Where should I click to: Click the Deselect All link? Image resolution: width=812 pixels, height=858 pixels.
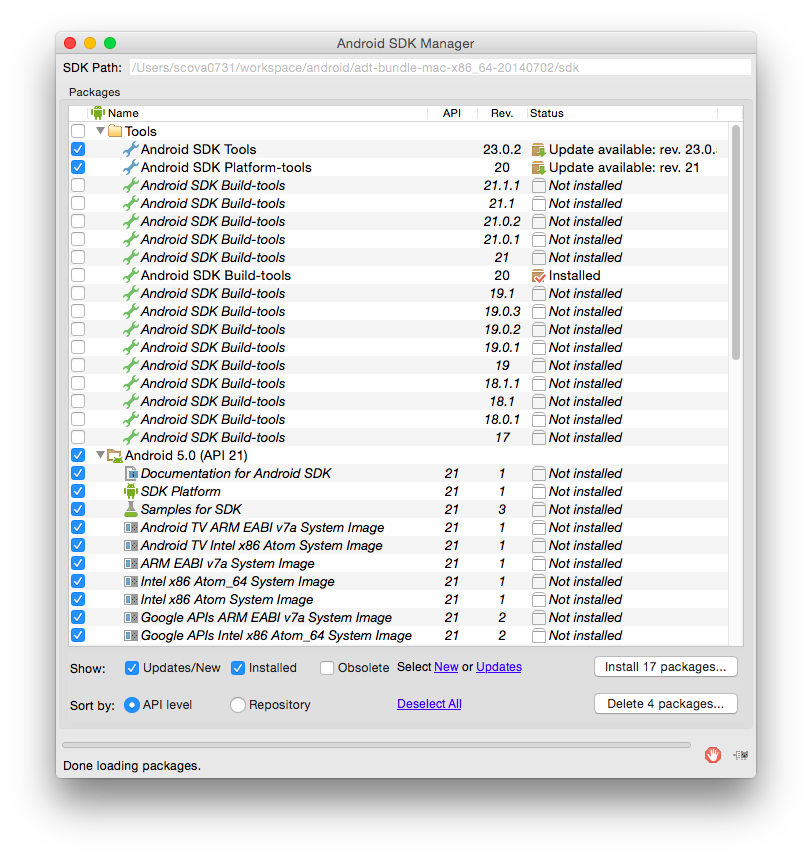tap(429, 703)
